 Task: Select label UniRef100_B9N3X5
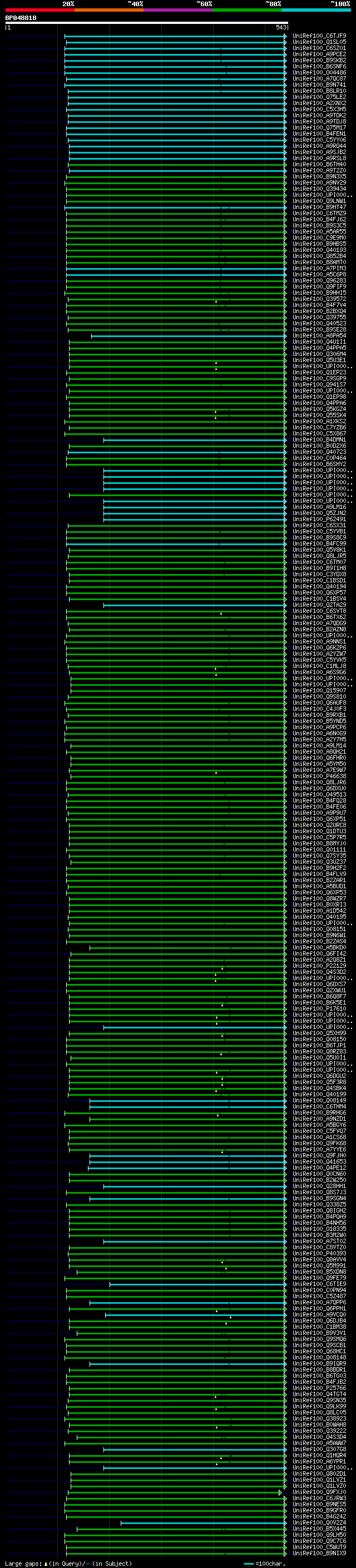pyautogui.click(x=319, y=176)
